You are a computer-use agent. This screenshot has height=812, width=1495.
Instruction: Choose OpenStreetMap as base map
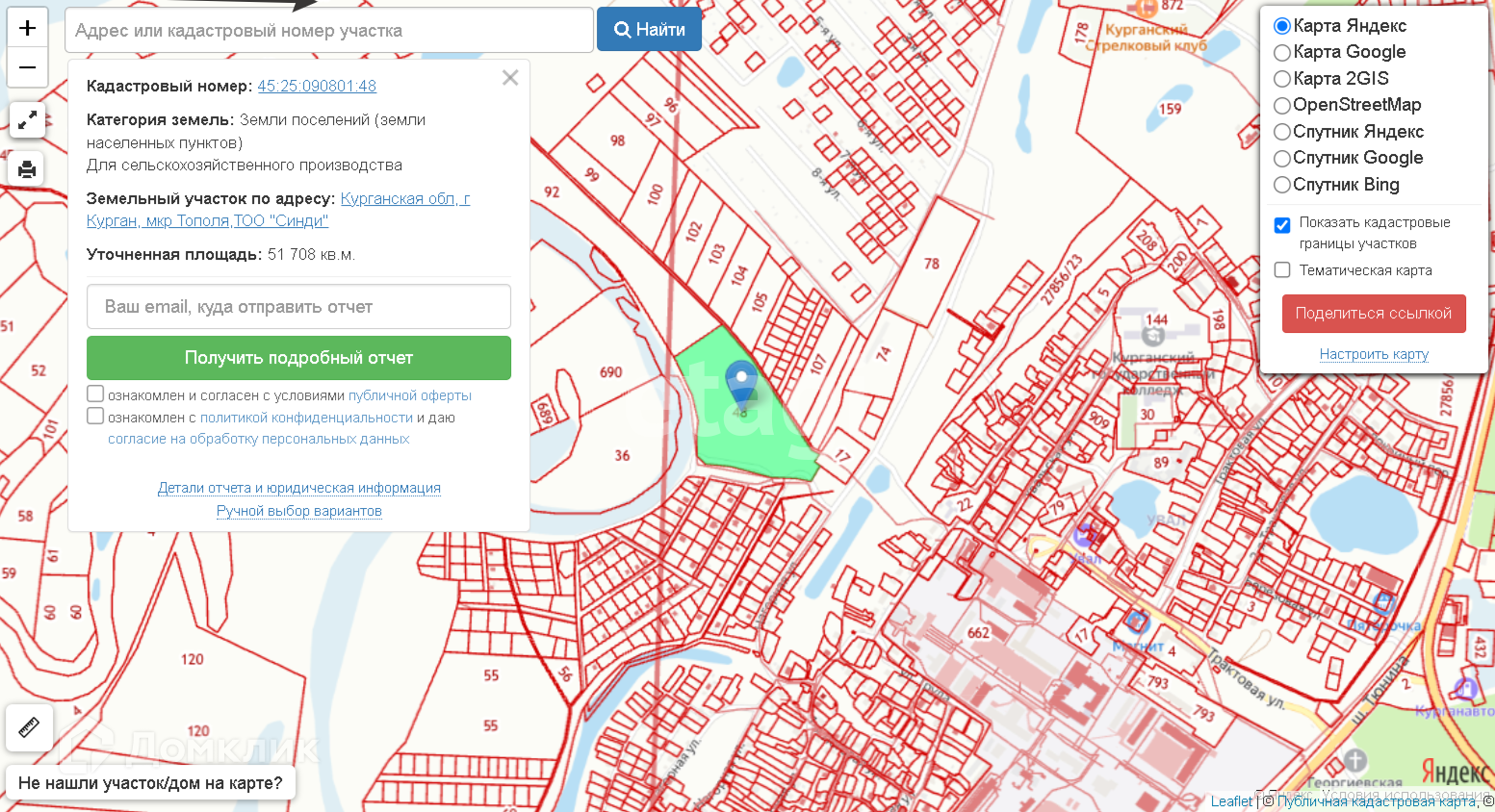[1282, 106]
